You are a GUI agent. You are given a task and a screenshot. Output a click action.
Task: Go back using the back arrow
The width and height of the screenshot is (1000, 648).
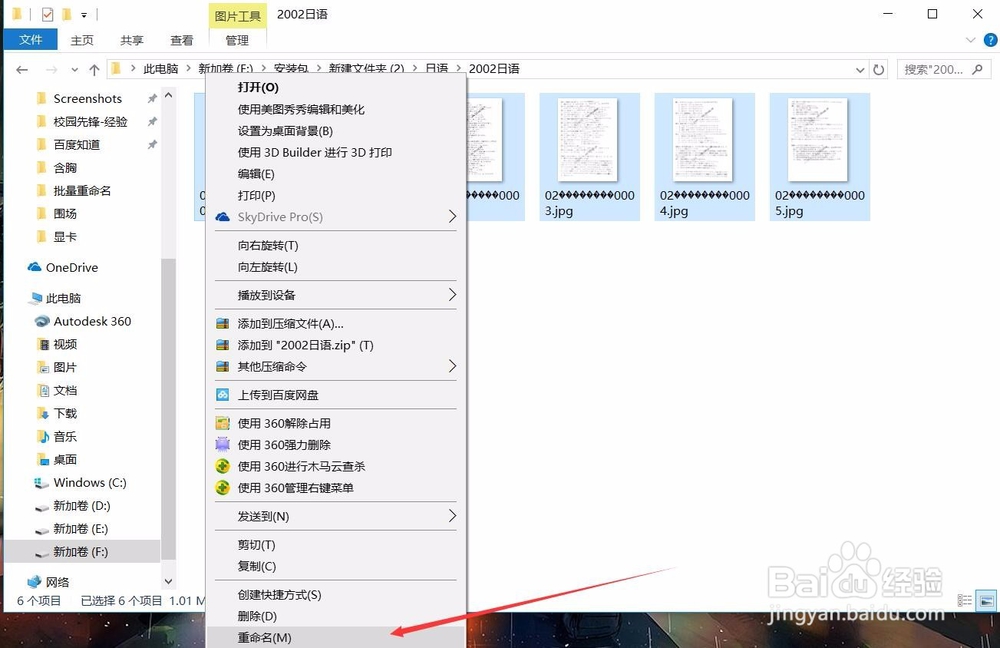point(21,68)
